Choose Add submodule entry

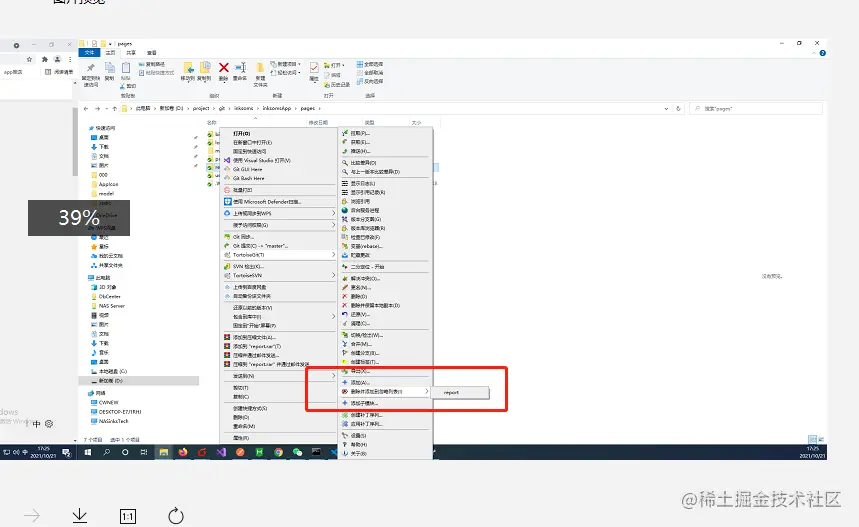coord(385,403)
